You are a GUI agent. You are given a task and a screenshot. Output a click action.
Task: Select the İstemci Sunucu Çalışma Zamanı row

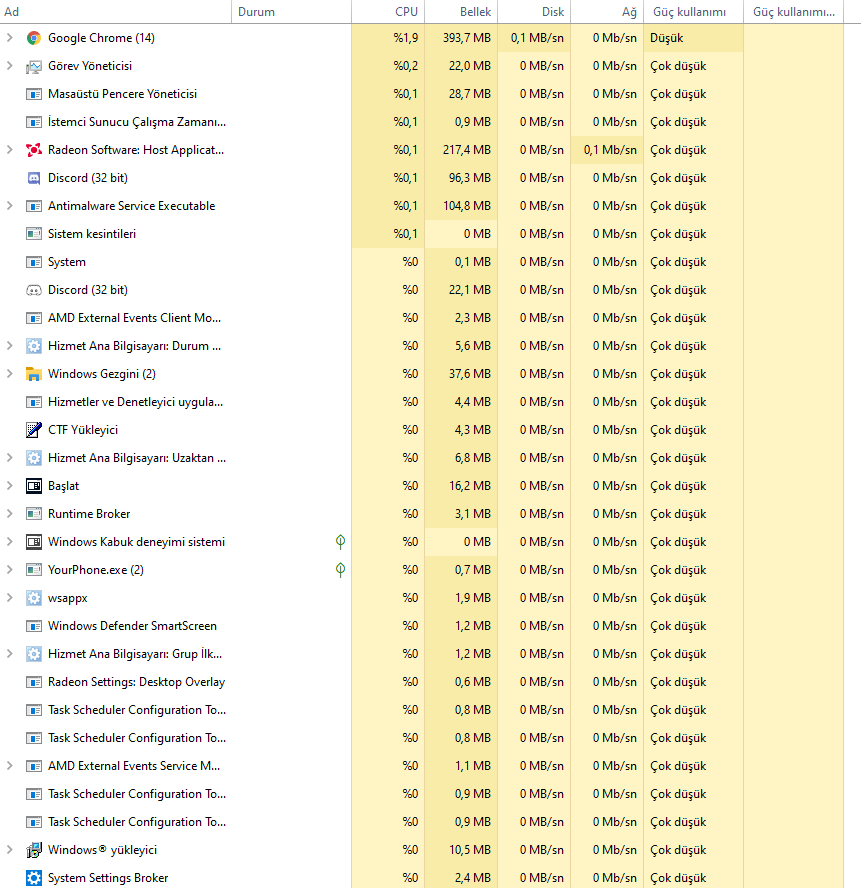(421, 122)
